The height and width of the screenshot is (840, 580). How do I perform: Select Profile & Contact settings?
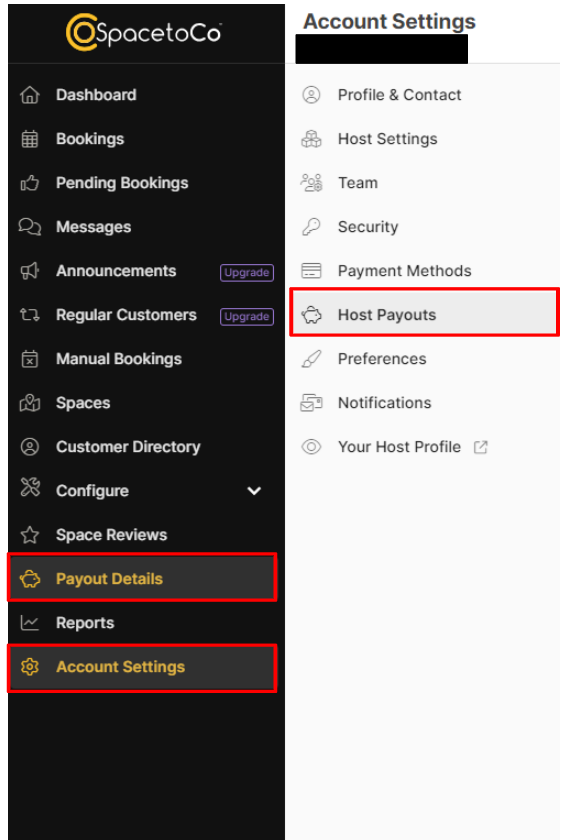click(x=399, y=95)
